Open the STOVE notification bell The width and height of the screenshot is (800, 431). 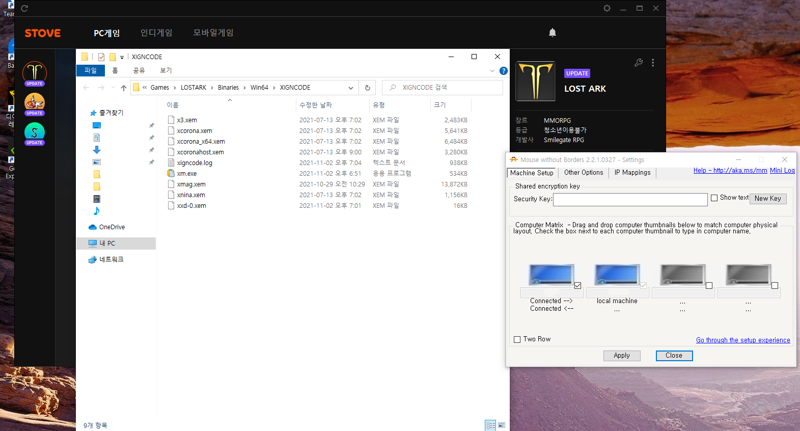click(552, 33)
